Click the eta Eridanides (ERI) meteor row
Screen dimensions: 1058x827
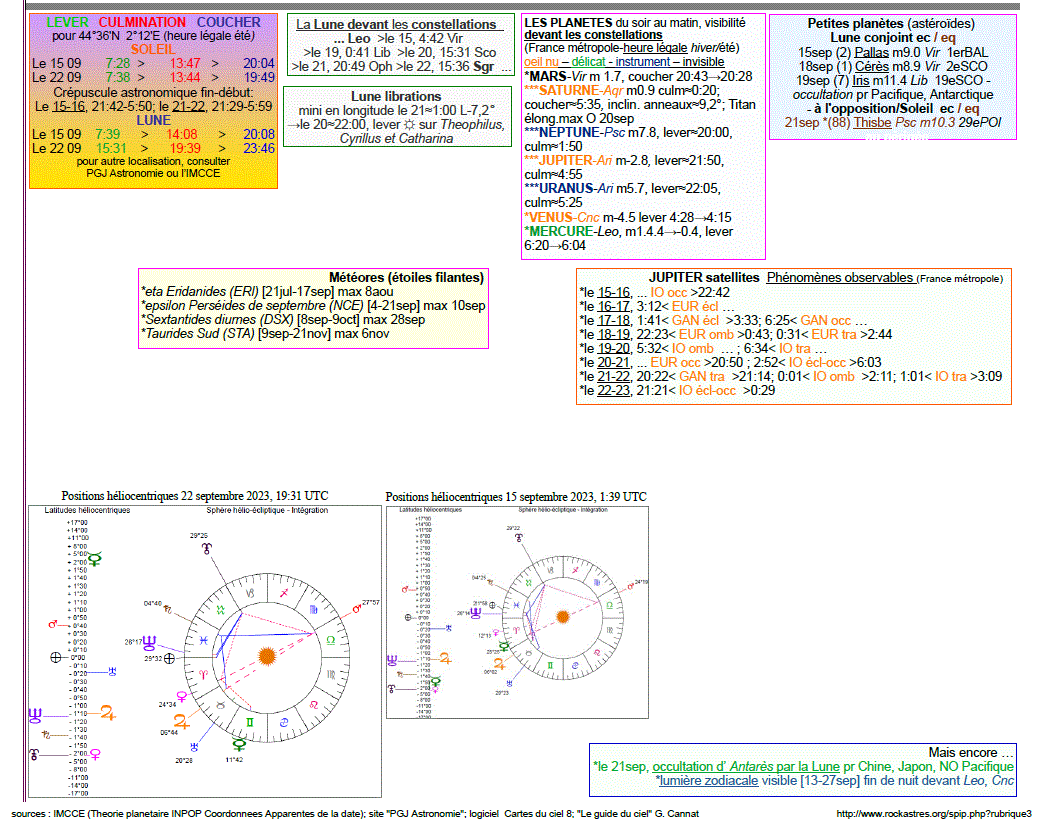pos(267,292)
